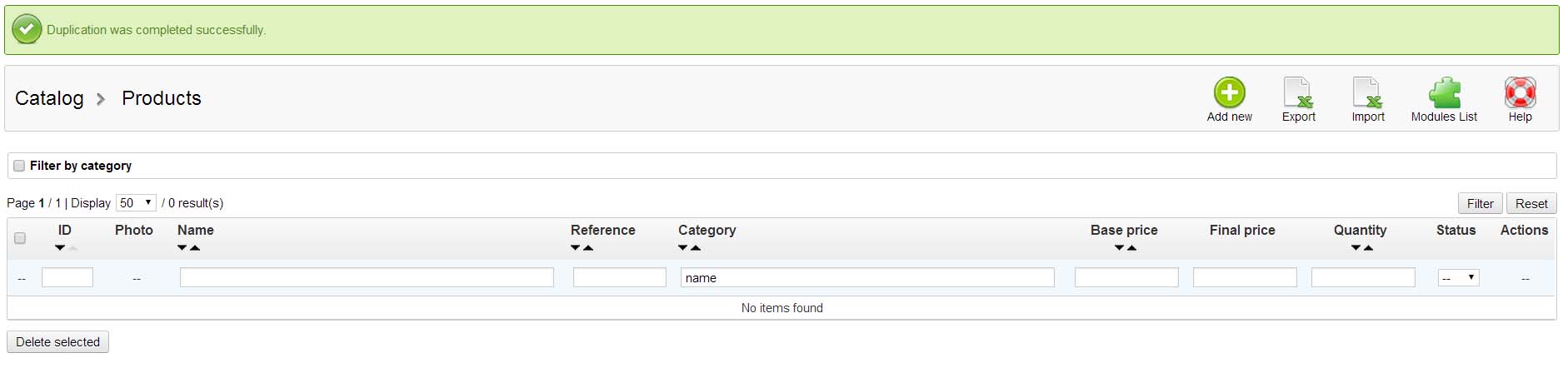
Task: Click the green Add new icon
Action: pyautogui.click(x=1229, y=93)
